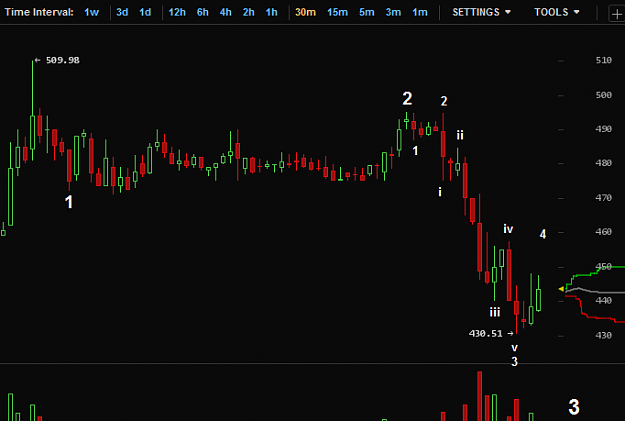This screenshot has height=421, width=625.
Task: Click the 430 price axis label
Action: (603, 335)
